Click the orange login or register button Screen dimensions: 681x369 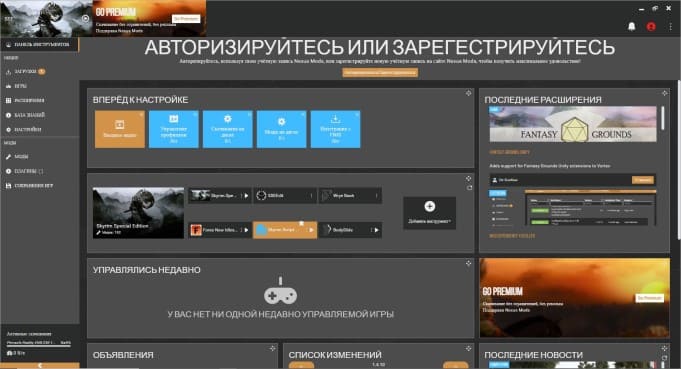(x=380, y=72)
